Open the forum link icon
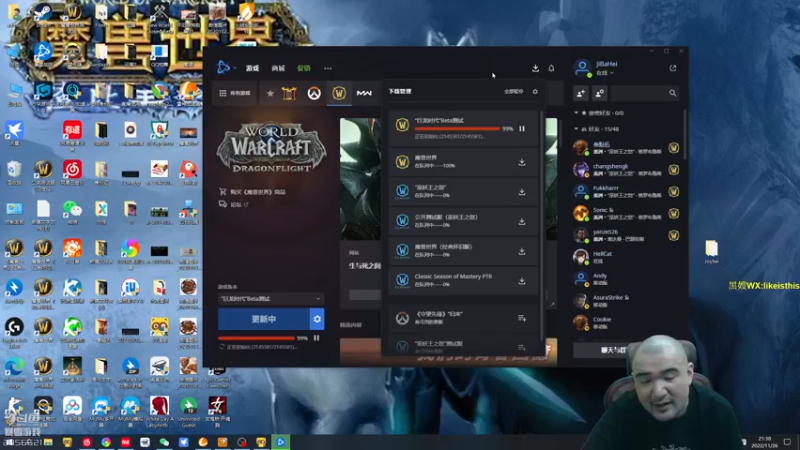The width and height of the screenshot is (800, 450). coord(223,204)
